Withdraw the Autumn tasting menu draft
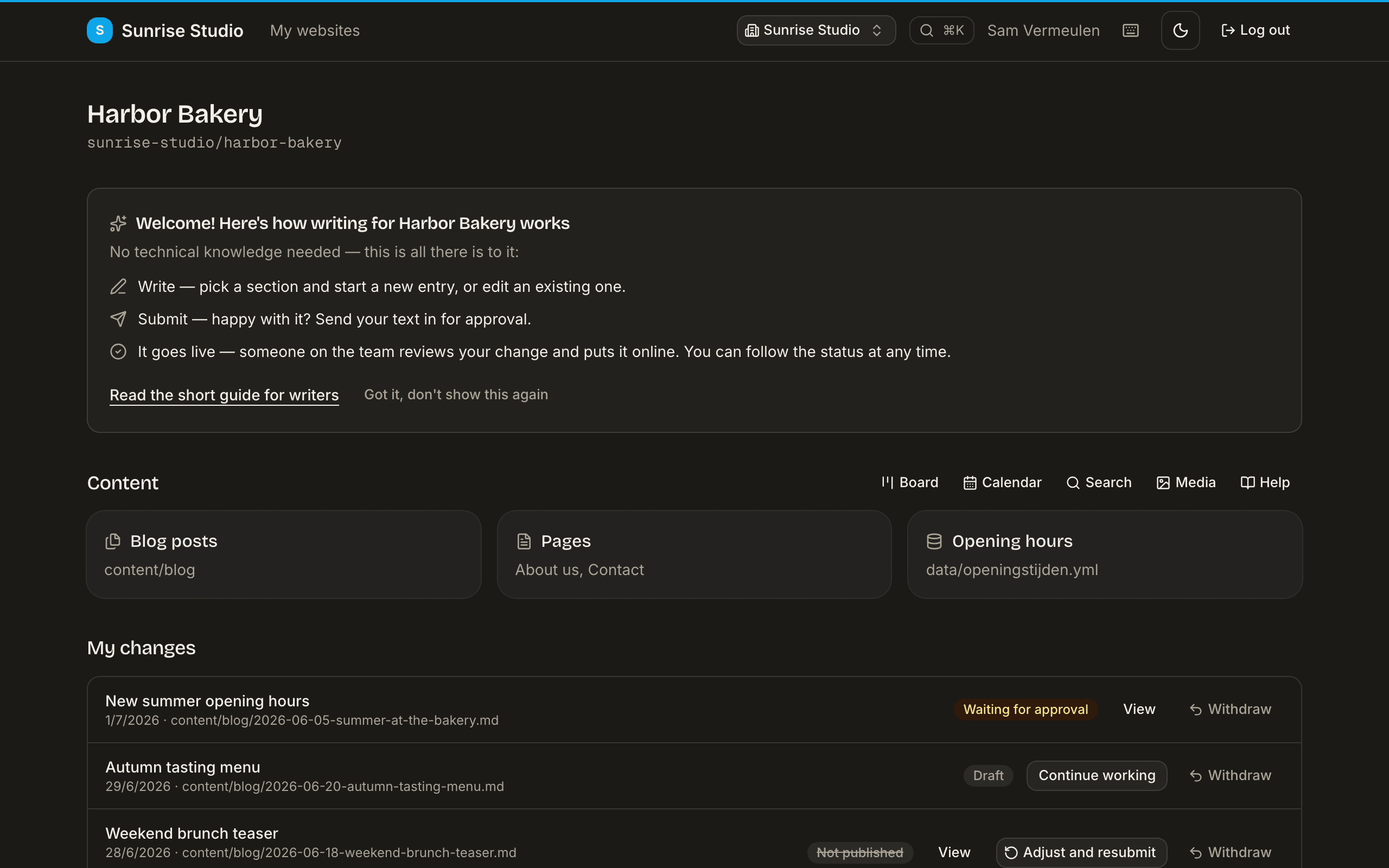This screenshot has width=1389, height=868. click(1230, 775)
